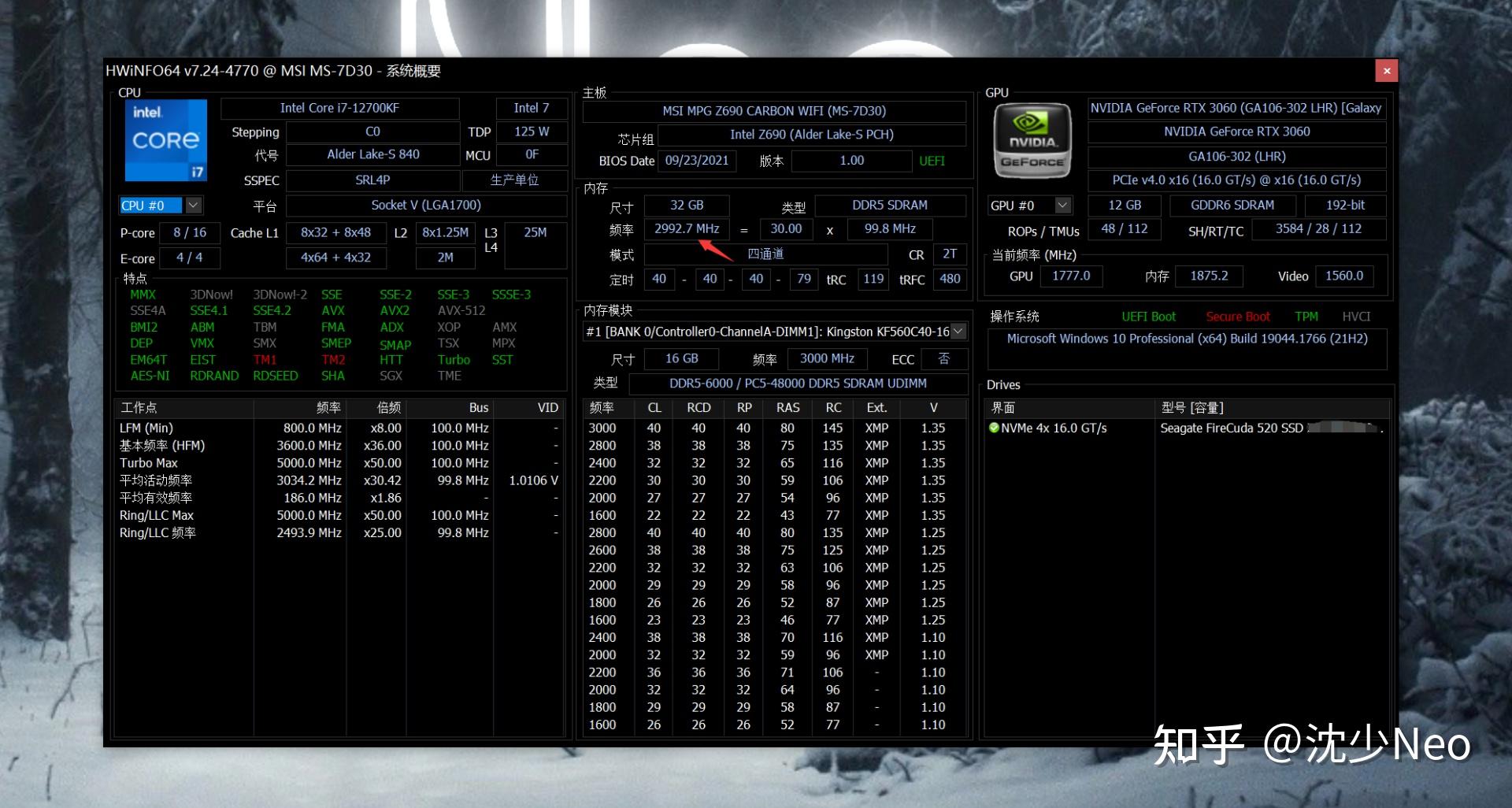Click the TPM label
The height and width of the screenshot is (808, 1512).
point(1306,317)
